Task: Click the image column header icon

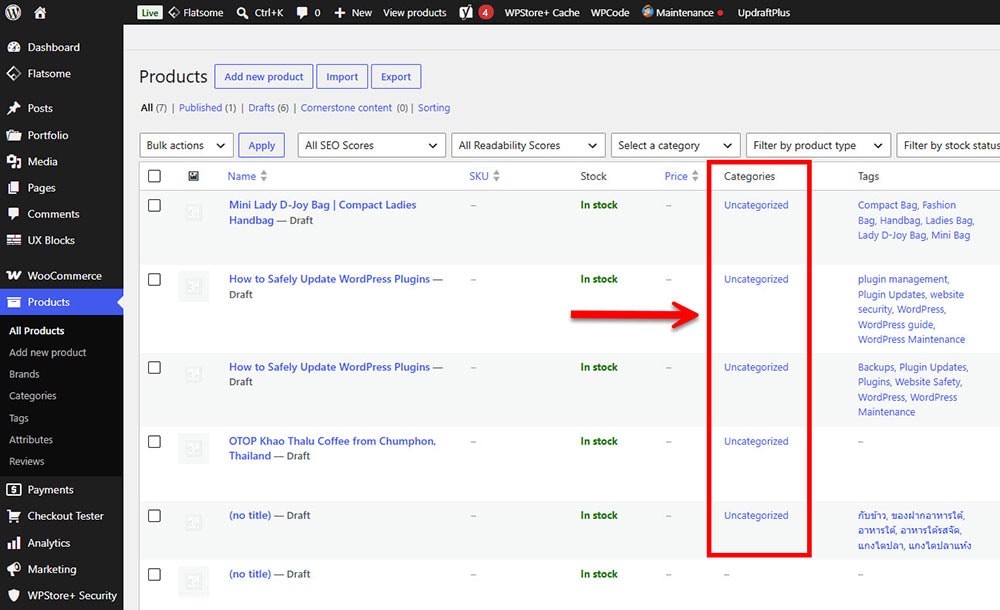Action: tap(193, 176)
